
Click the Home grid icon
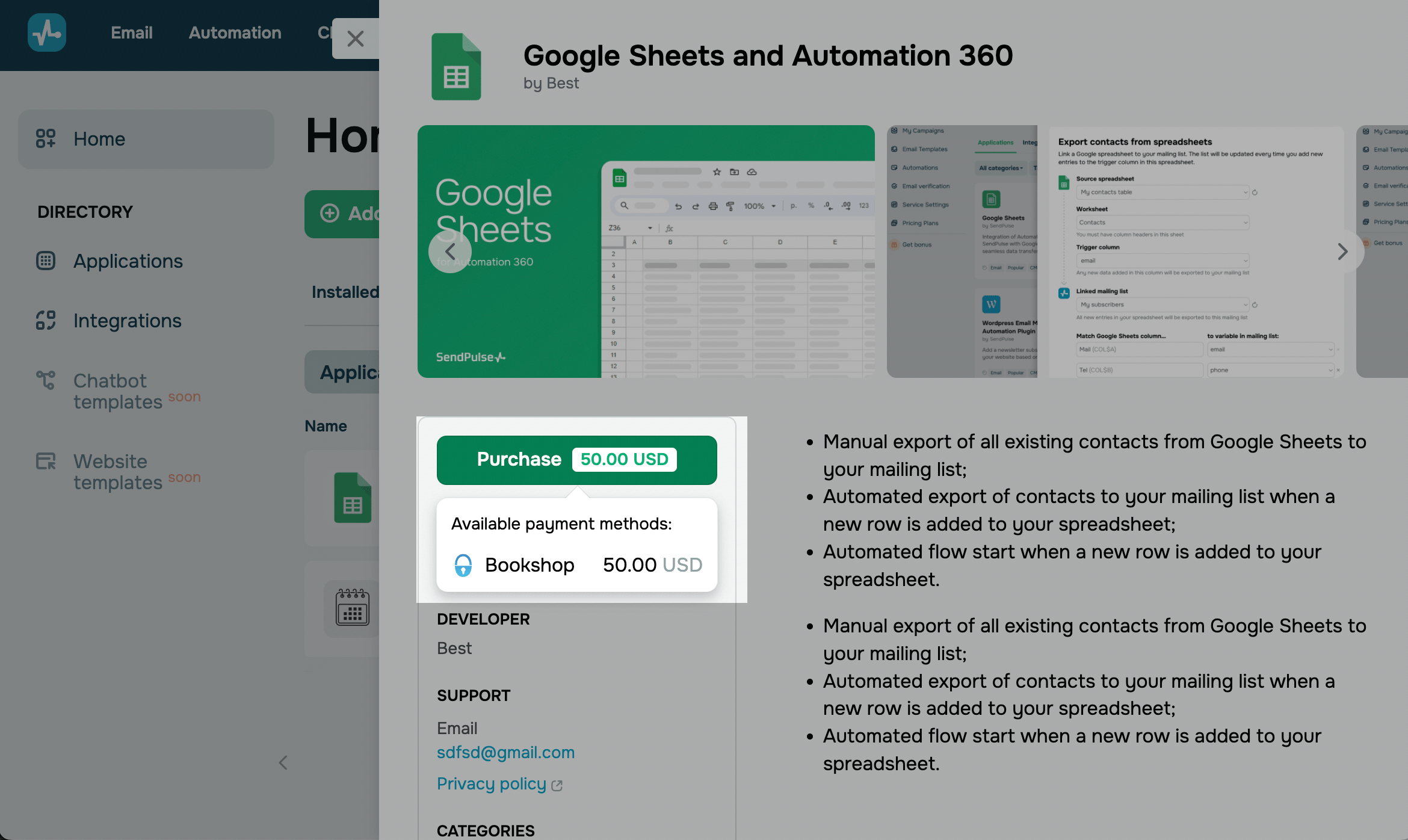coord(46,138)
